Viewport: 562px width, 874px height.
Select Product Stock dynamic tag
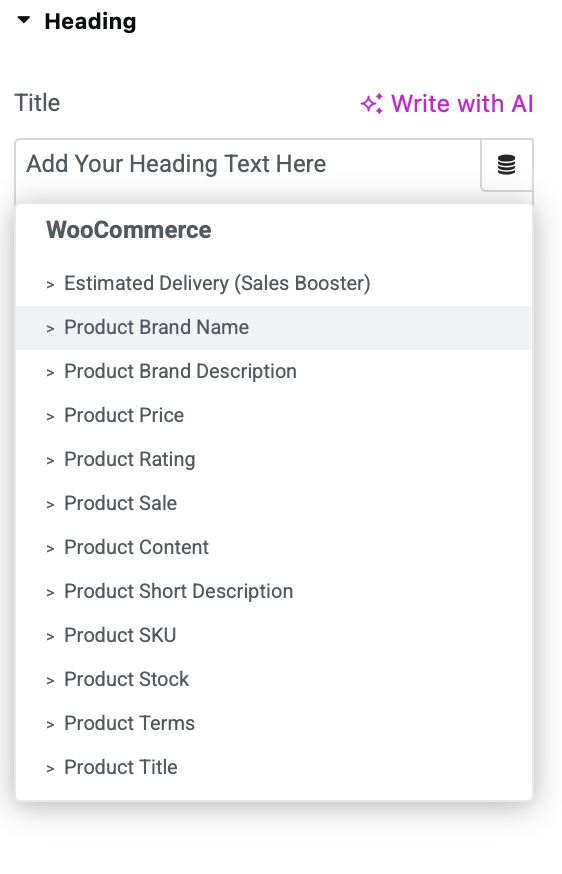point(274,680)
